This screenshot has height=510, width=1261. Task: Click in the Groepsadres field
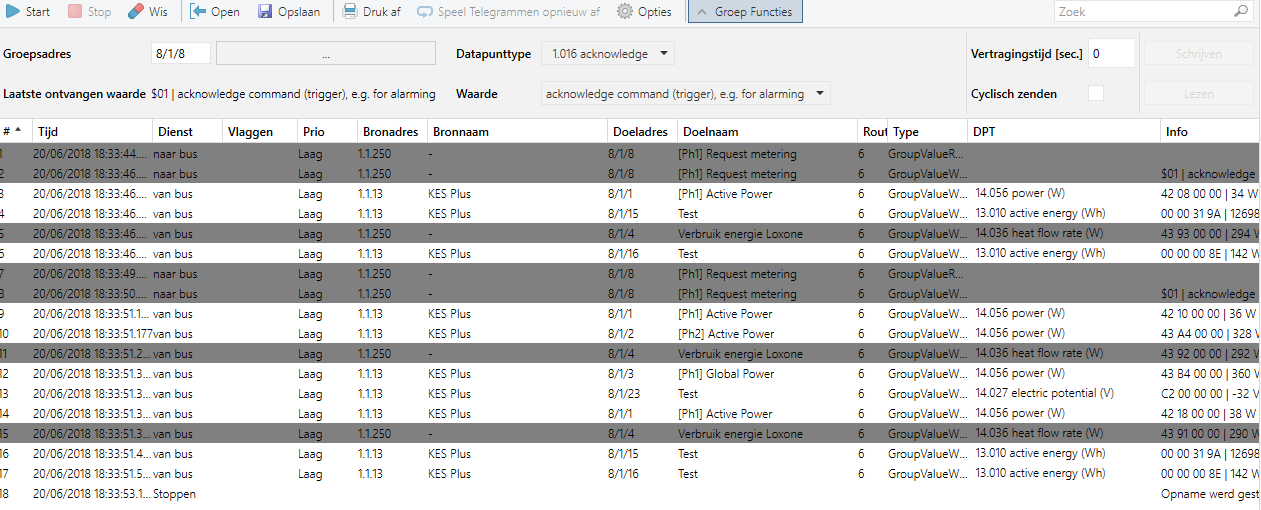pos(181,53)
